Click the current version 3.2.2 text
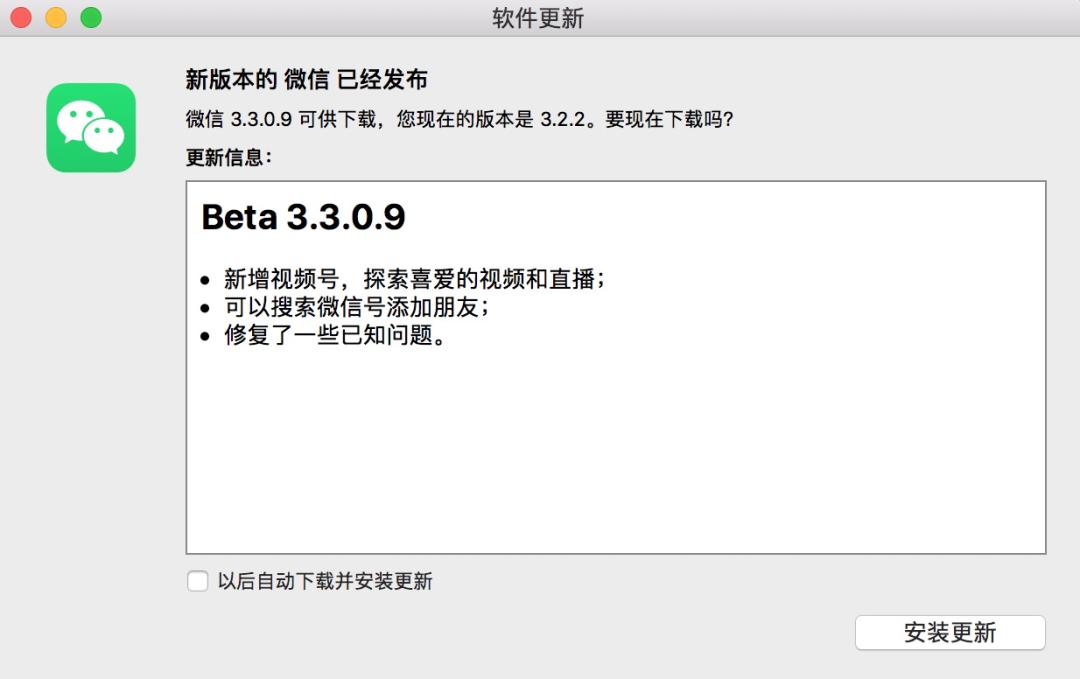 (x=562, y=119)
